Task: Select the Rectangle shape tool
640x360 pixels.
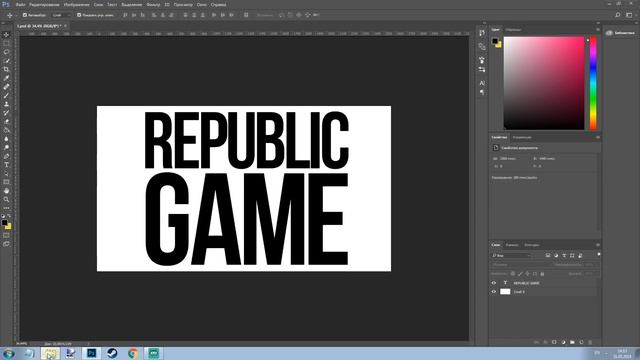Action: point(6,182)
